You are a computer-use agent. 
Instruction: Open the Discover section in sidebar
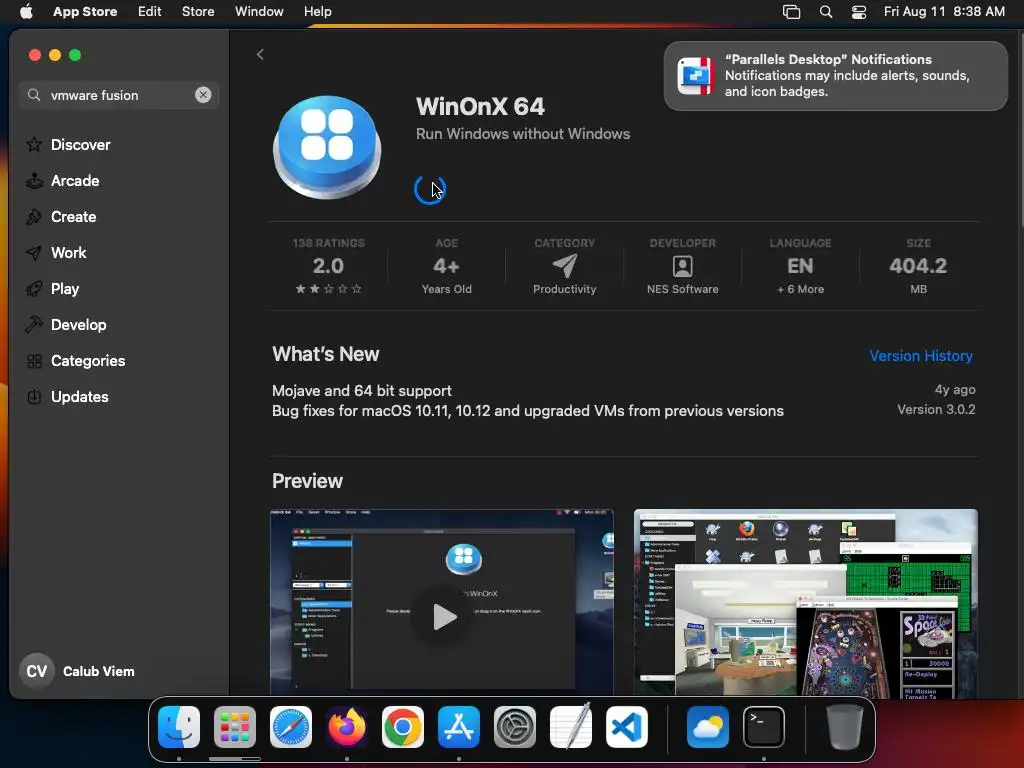tap(68, 144)
